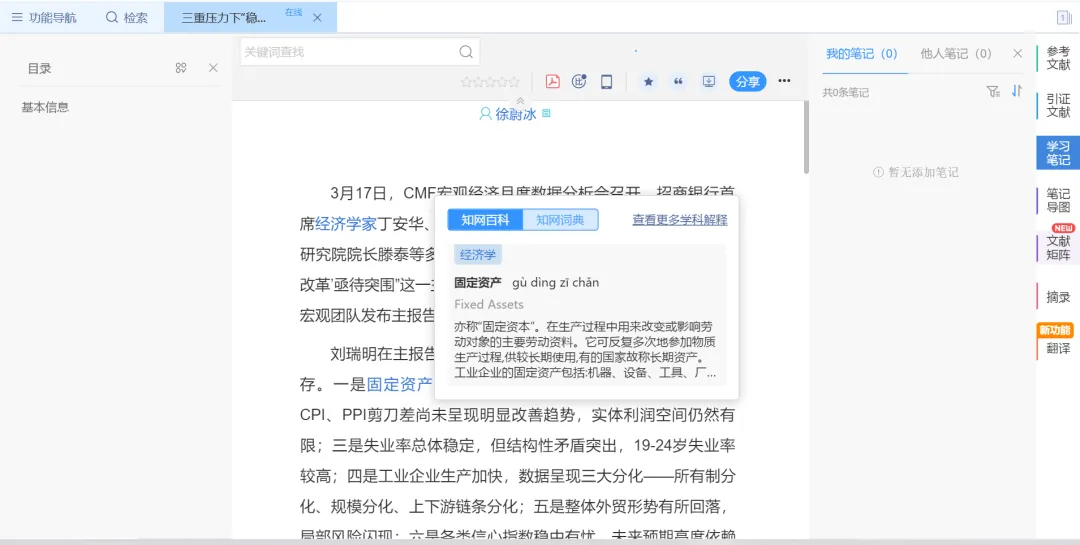Screen dimensions: 1080x545
Task: Click the 固定资产 hyperlink in text
Action: [x=399, y=384]
